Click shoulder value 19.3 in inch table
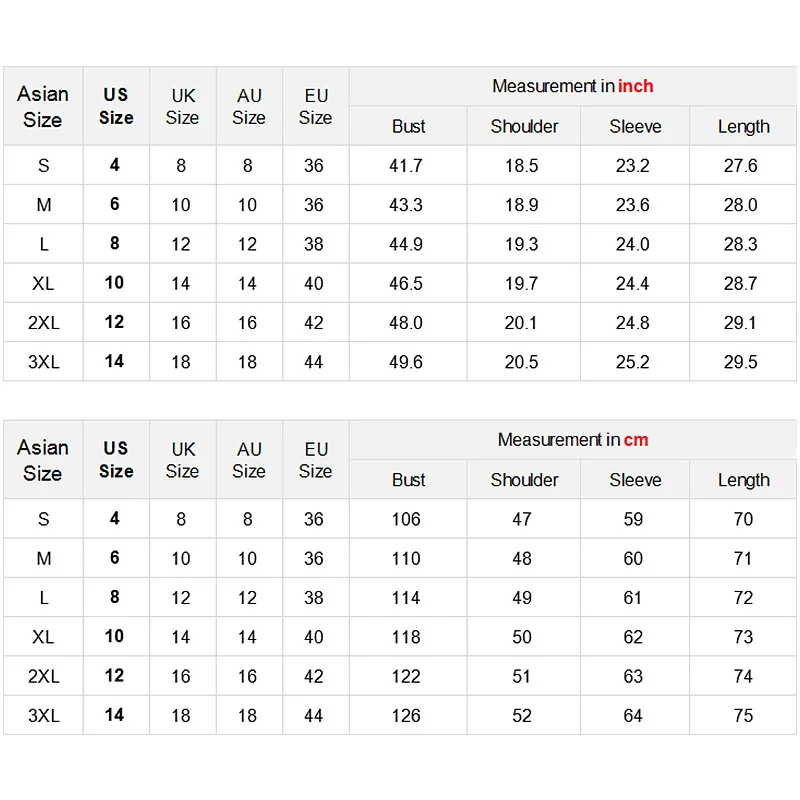The image size is (800, 800). [521, 244]
